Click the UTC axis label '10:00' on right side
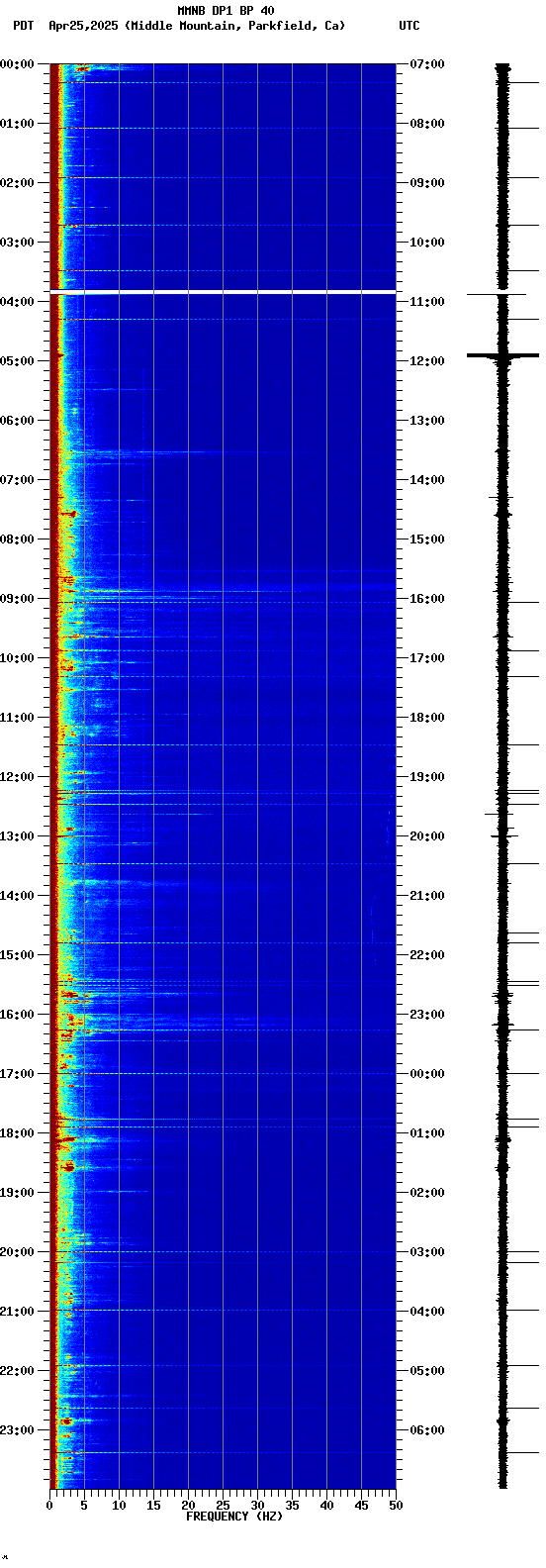Image resolution: width=546 pixels, height=1568 pixels. click(426, 243)
